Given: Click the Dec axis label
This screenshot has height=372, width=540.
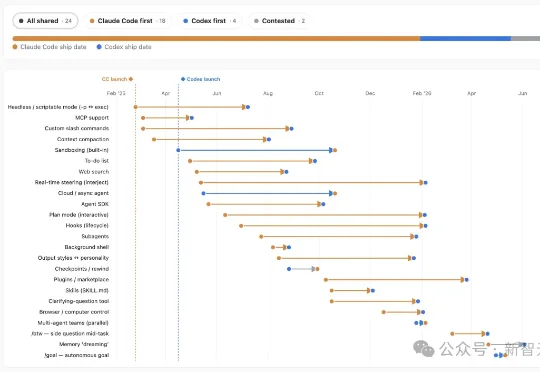Looking at the screenshot, I should [x=370, y=93].
